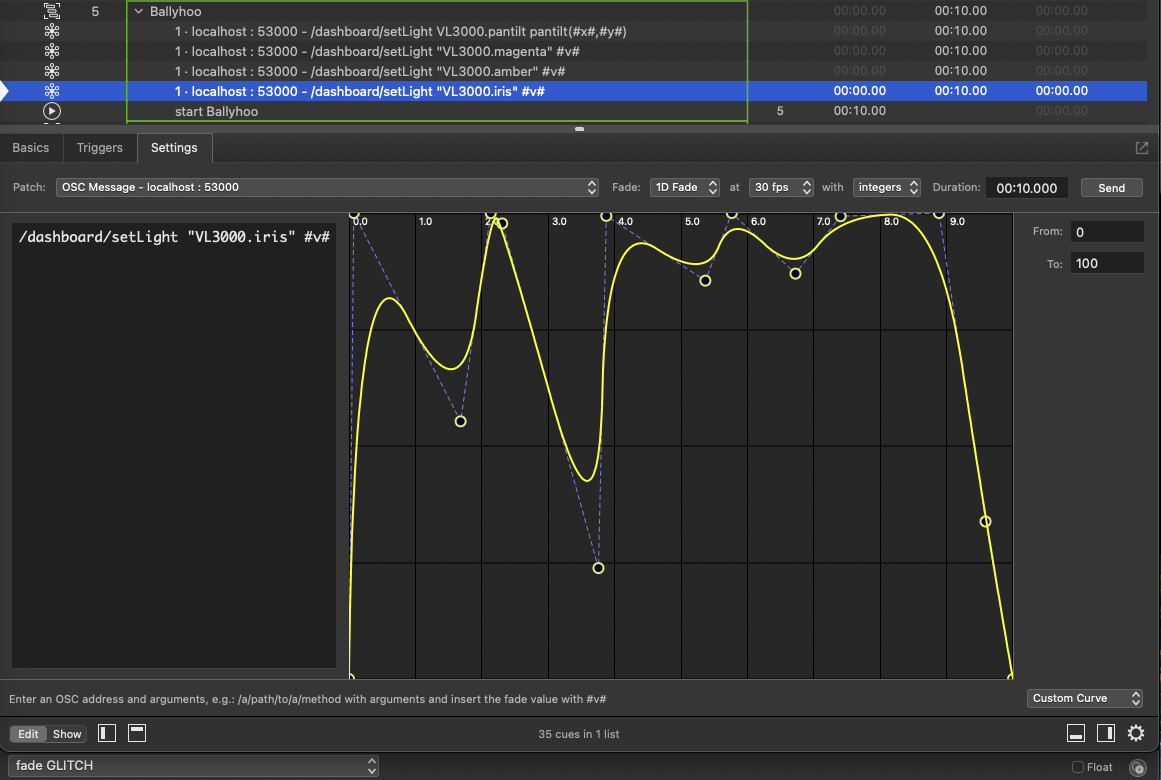1161x780 pixels.
Task: Click the group cue icon for Ballyhoo
Action: tap(52, 12)
